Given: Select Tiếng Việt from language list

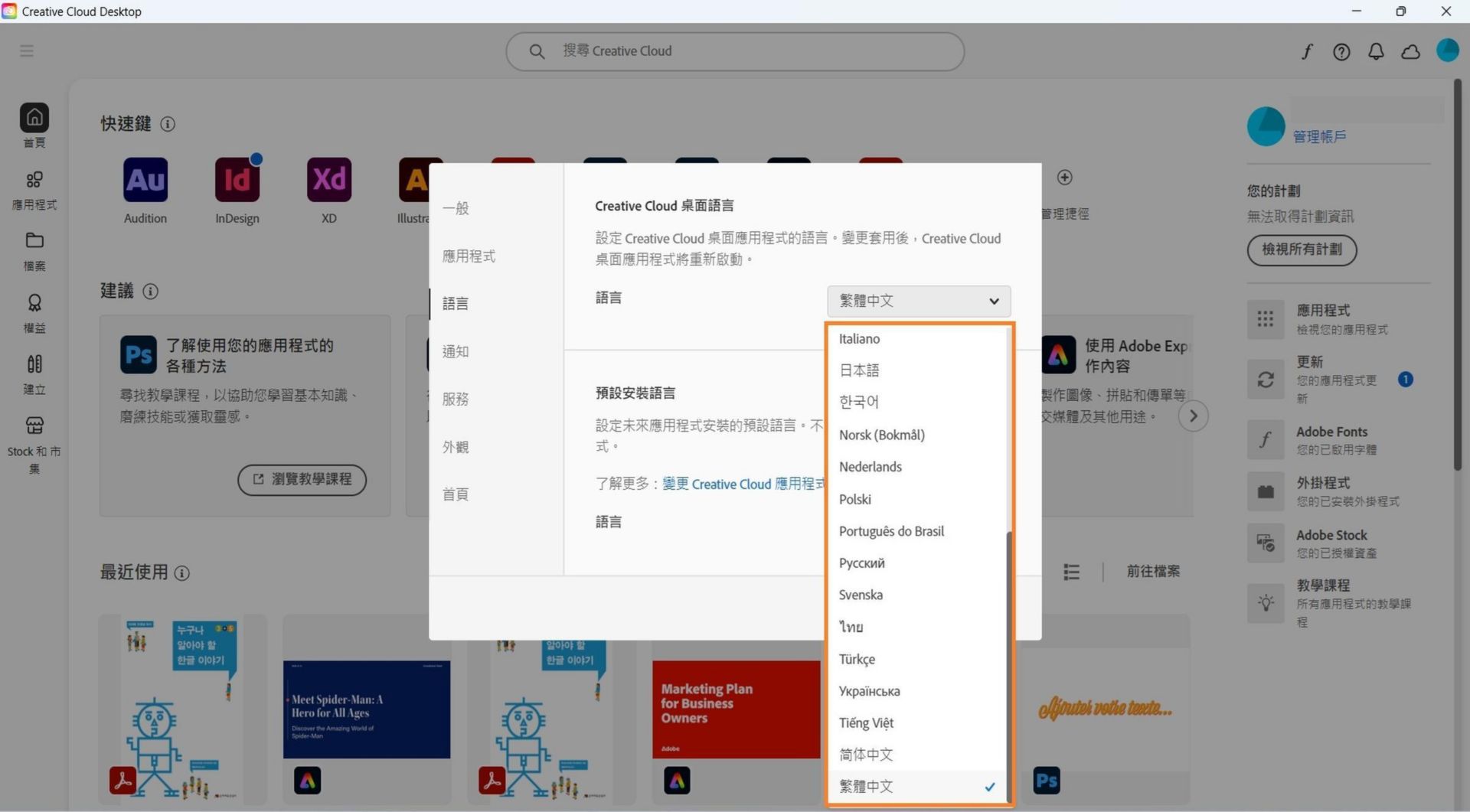Looking at the screenshot, I should point(916,723).
